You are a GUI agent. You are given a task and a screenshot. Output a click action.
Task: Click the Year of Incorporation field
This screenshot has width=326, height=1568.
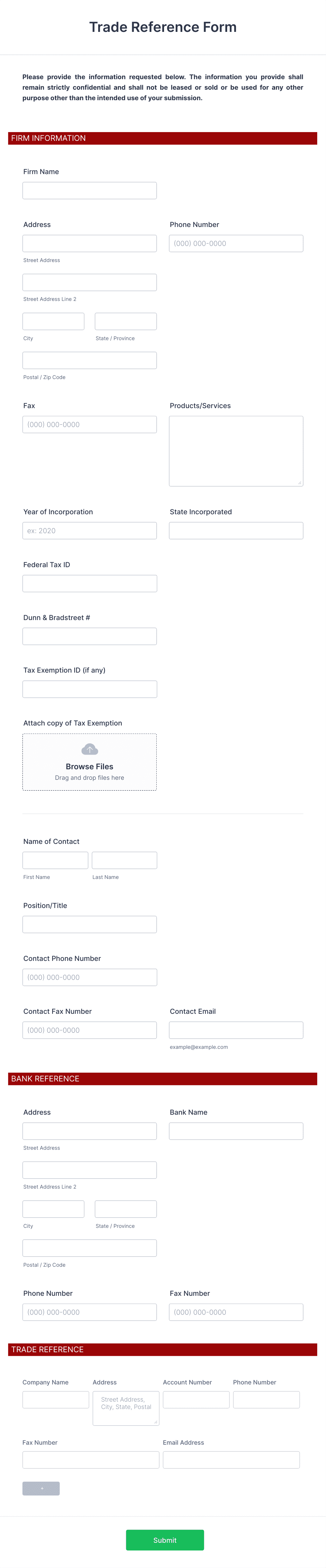click(x=90, y=531)
